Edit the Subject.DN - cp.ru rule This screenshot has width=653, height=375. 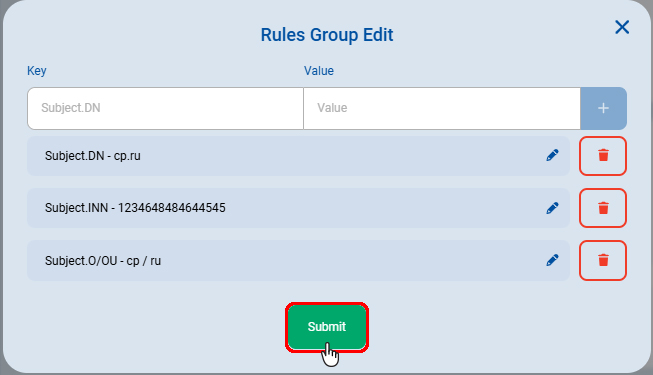pos(552,155)
